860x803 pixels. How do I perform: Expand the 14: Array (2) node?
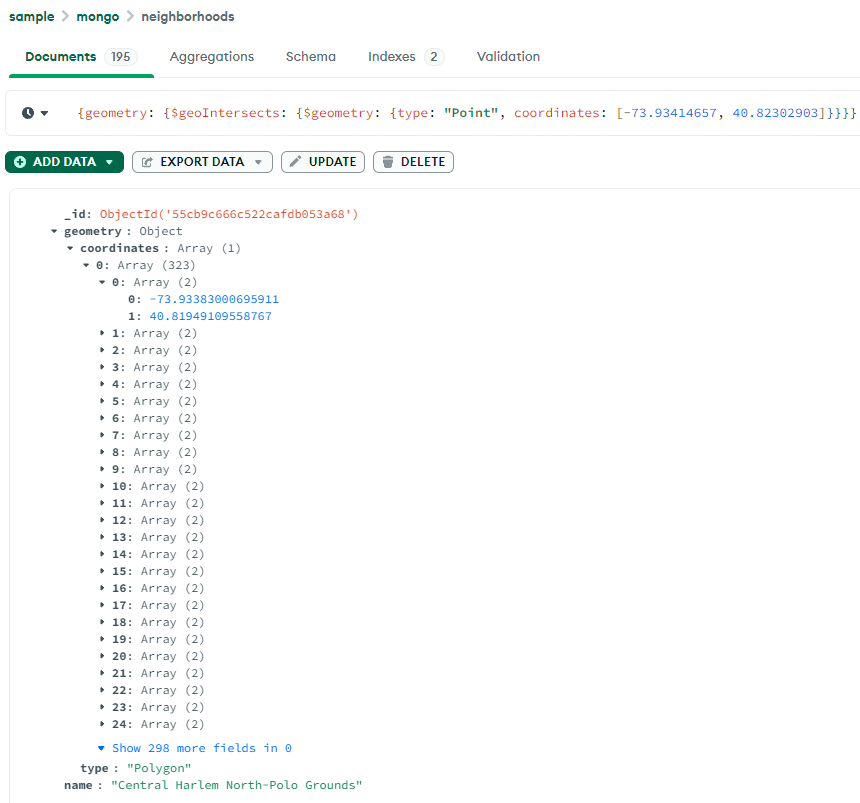click(101, 555)
